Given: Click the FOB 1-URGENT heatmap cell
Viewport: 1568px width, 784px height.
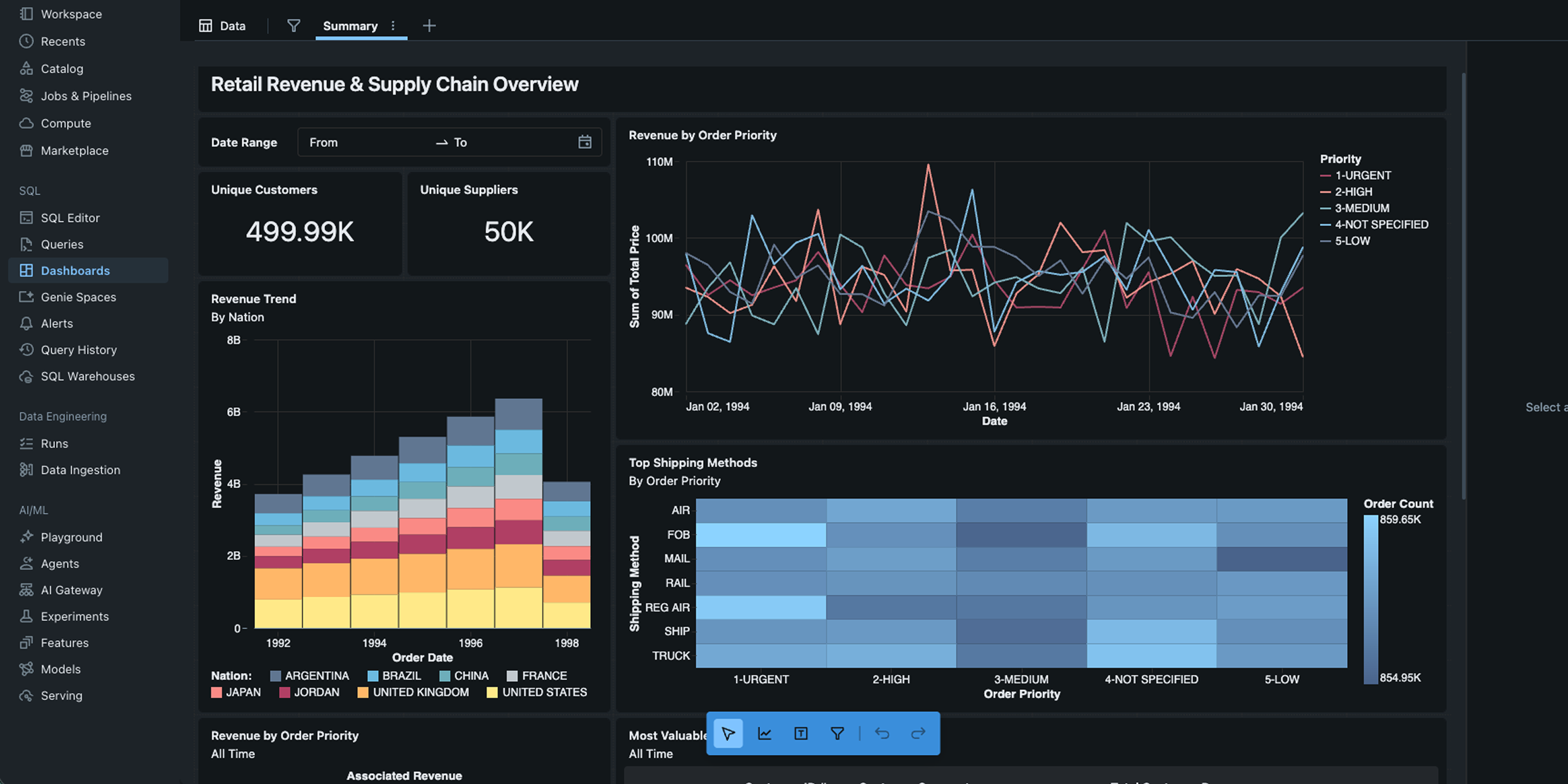Looking at the screenshot, I should tap(761, 535).
